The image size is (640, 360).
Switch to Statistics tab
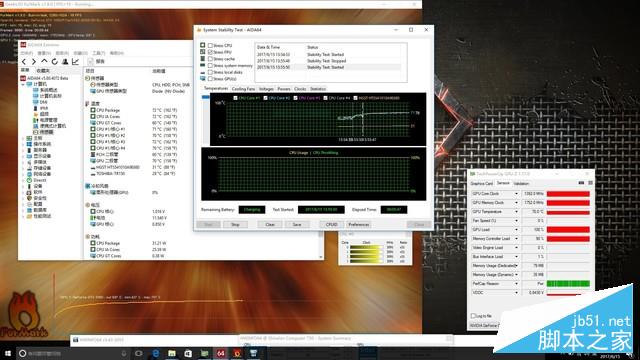point(318,89)
